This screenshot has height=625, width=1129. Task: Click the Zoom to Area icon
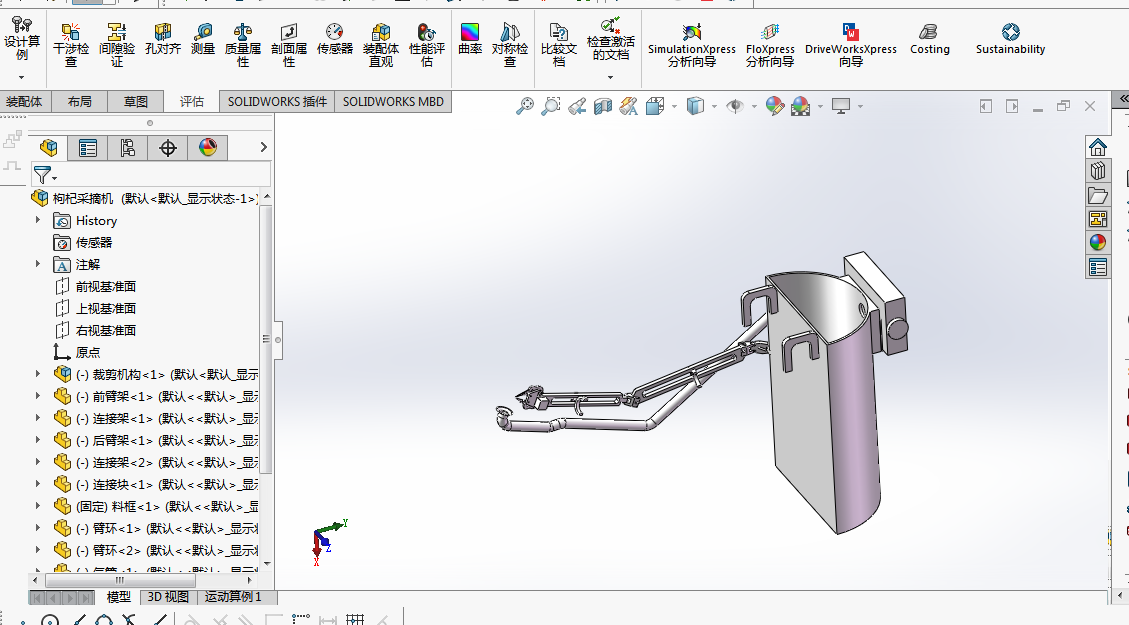pyautogui.click(x=551, y=107)
